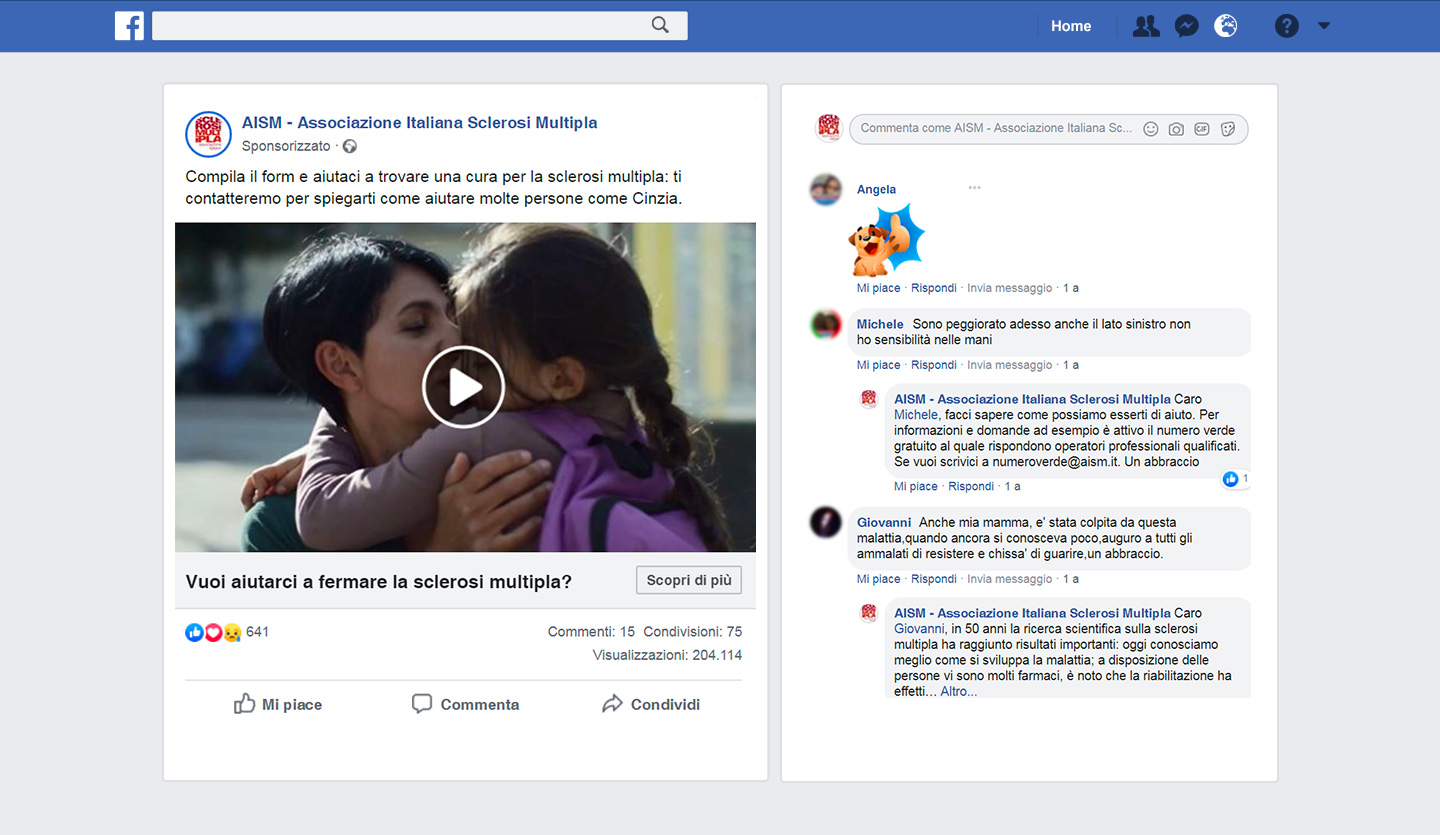Click Rispondi under Michele's comment

tap(934, 365)
